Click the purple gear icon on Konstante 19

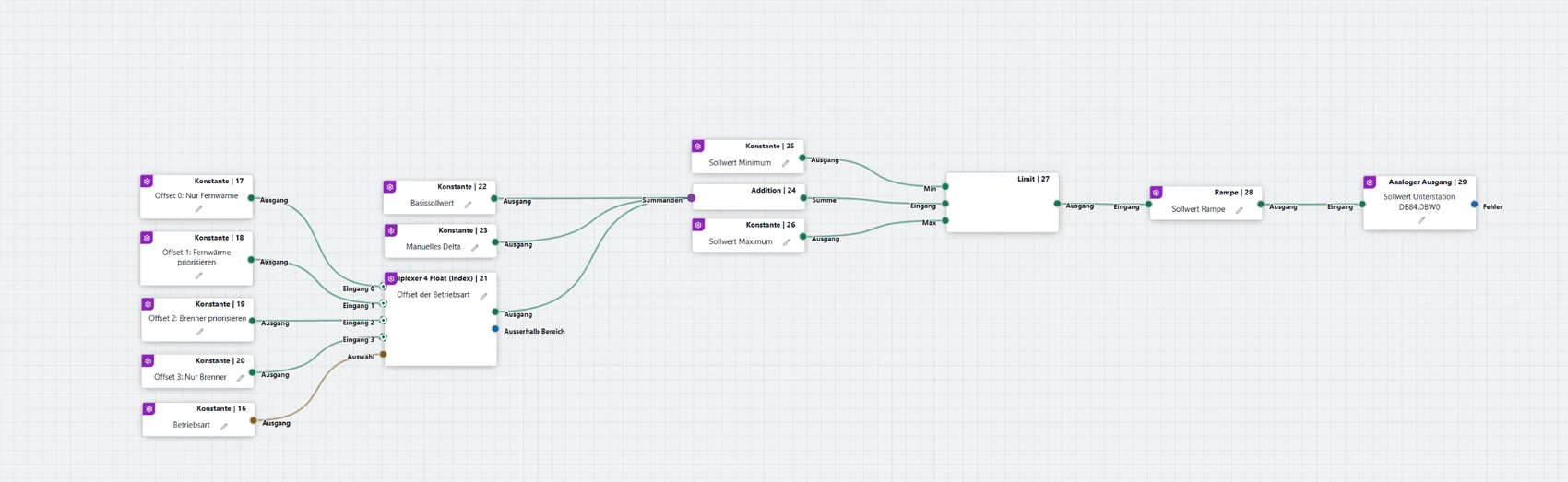148,304
